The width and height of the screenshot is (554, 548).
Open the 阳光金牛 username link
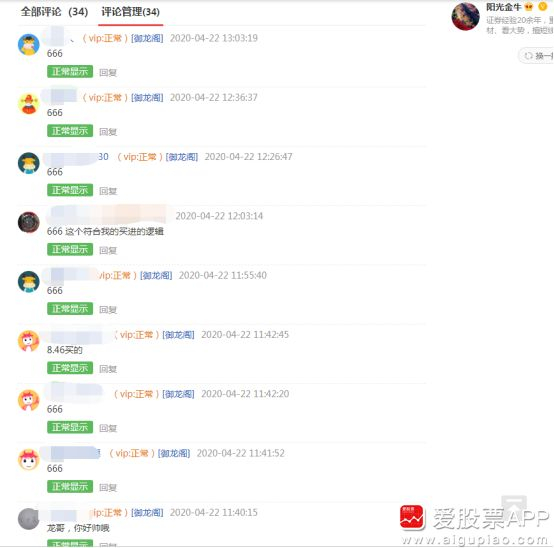pos(503,7)
